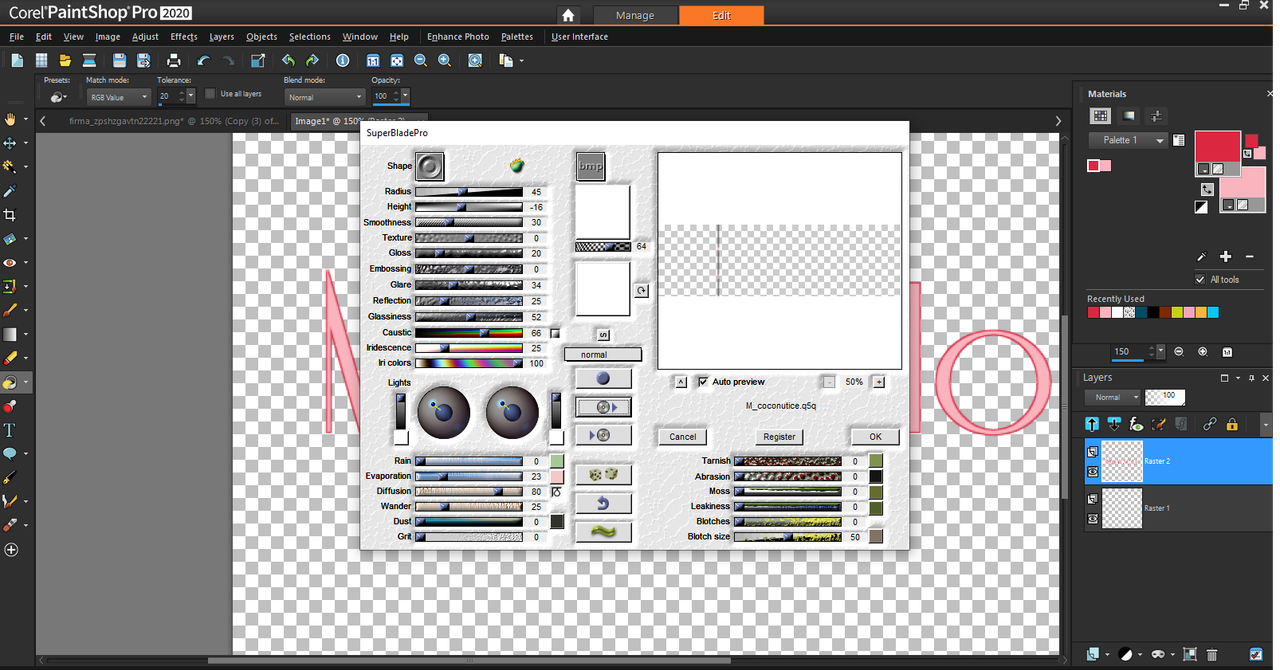Open the Blend mode Normal dropdown in options
Image resolution: width=1280 pixels, height=670 pixels.
325,97
